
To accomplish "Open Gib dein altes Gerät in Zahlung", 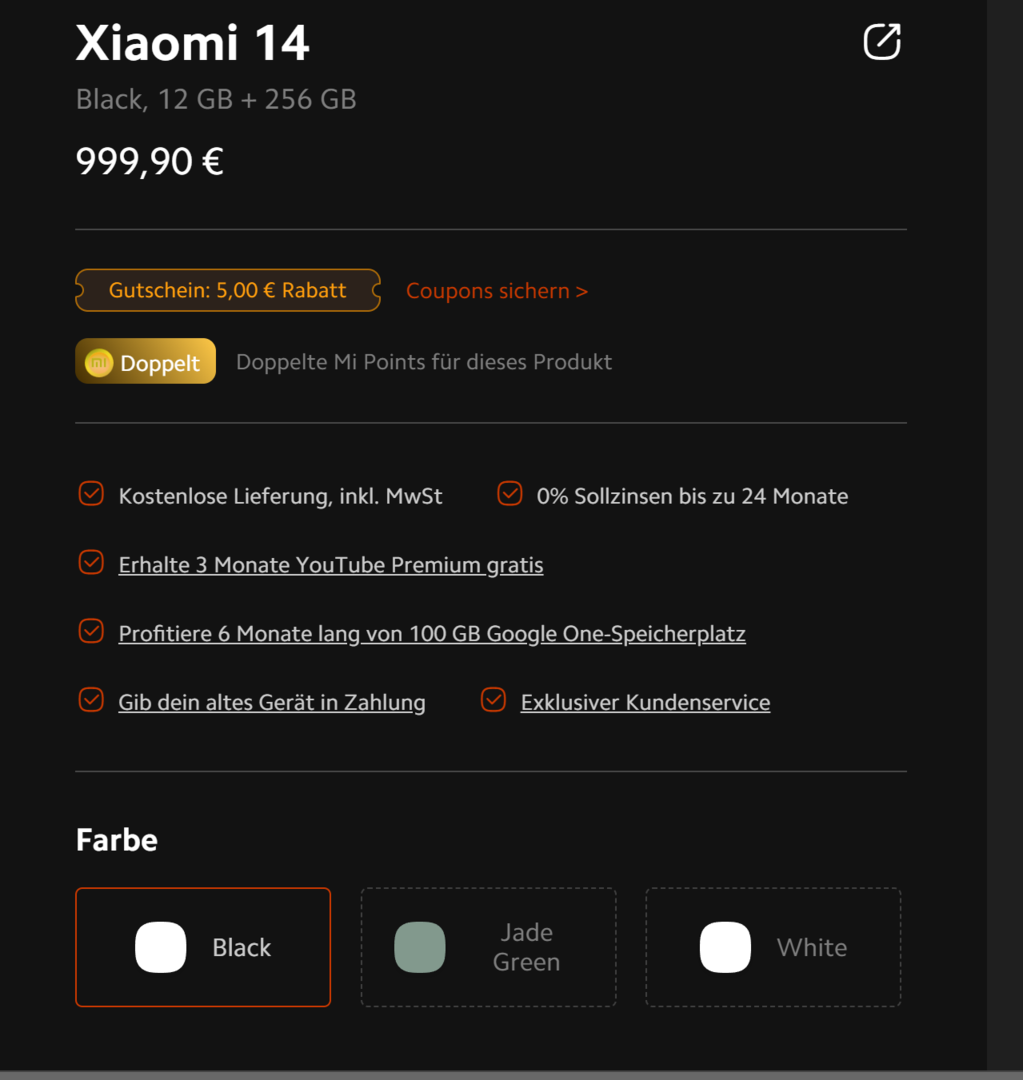I will [x=272, y=703].
